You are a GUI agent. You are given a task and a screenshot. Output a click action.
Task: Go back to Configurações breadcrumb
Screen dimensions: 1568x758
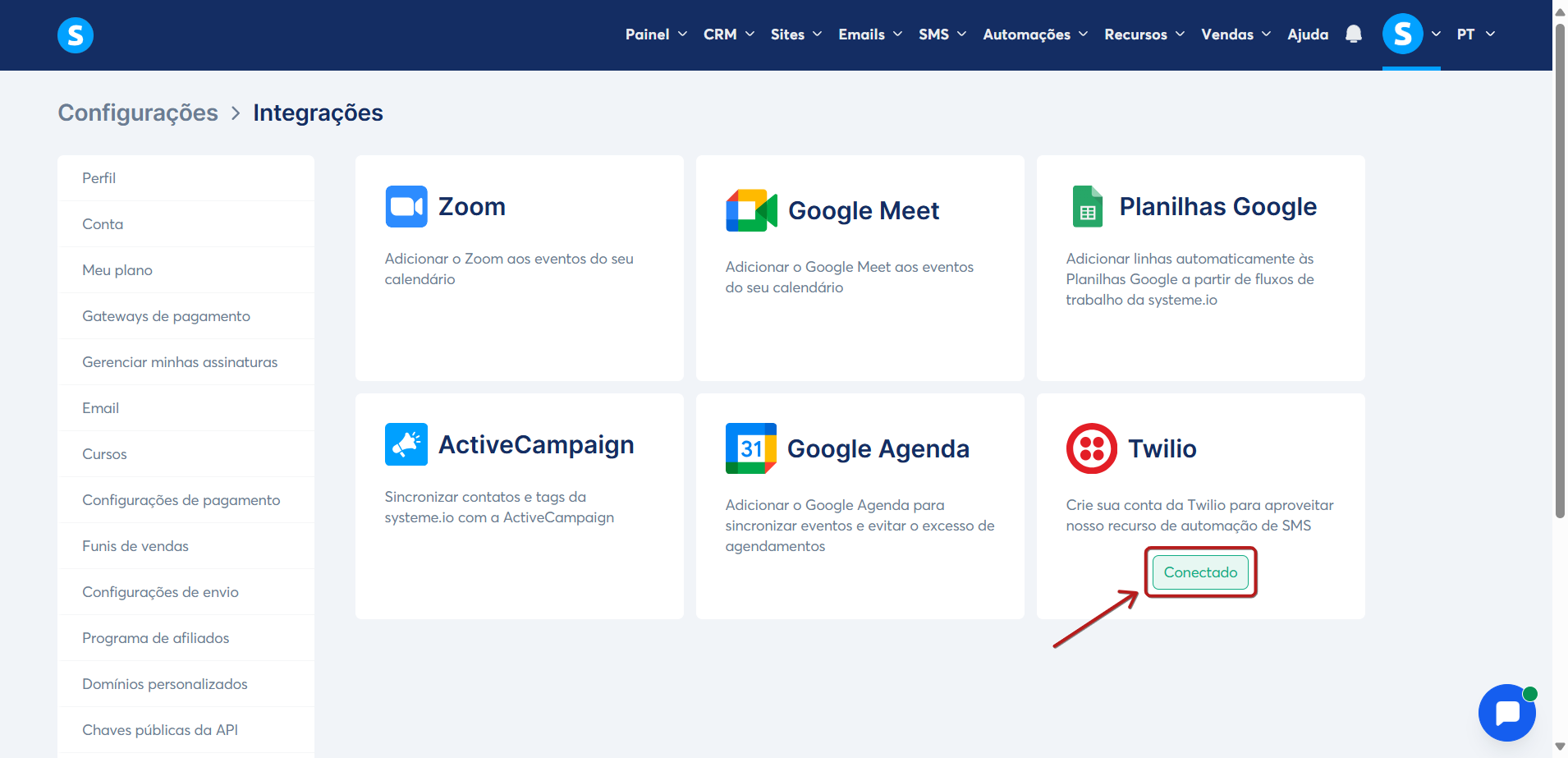138,113
